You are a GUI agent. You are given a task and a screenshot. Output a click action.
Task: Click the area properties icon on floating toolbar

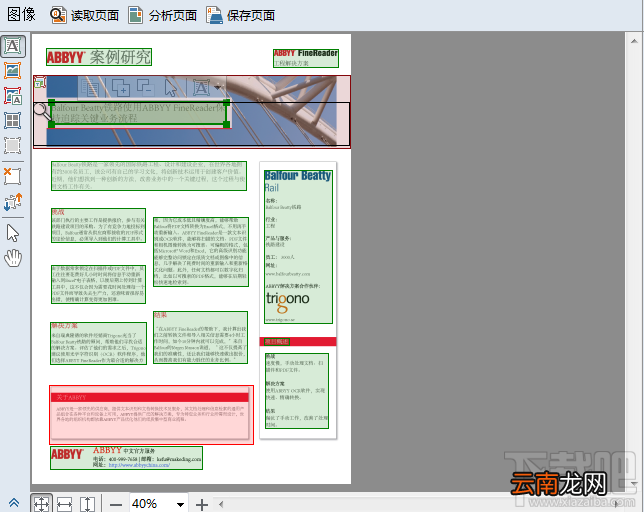tap(90, 88)
